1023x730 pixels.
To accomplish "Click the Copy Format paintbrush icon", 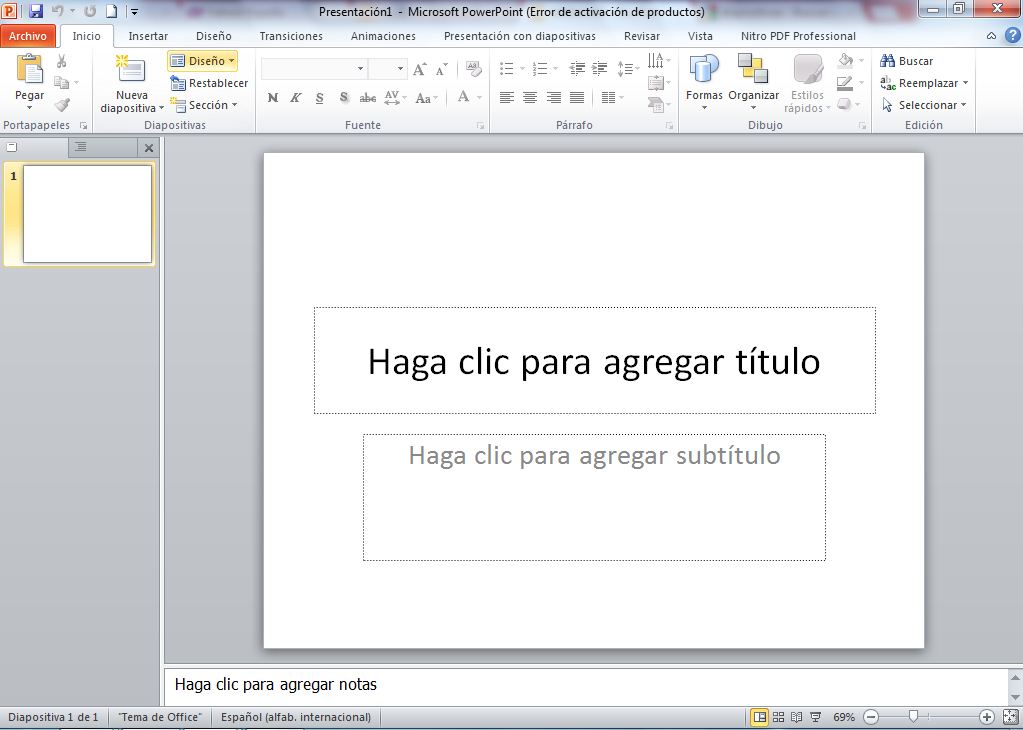I will click(62, 105).
